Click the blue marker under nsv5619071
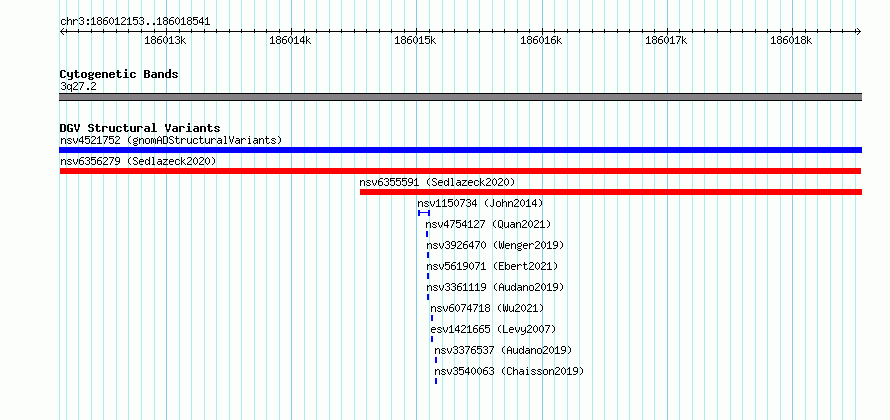This screenshot has width=890, height=420. [428, 276]
